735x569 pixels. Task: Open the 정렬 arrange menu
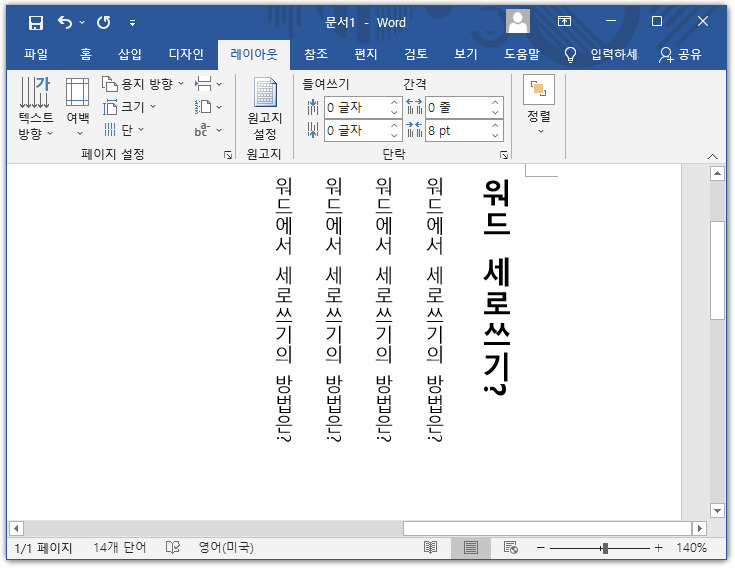pyautogui.click(x=539, y=105)
